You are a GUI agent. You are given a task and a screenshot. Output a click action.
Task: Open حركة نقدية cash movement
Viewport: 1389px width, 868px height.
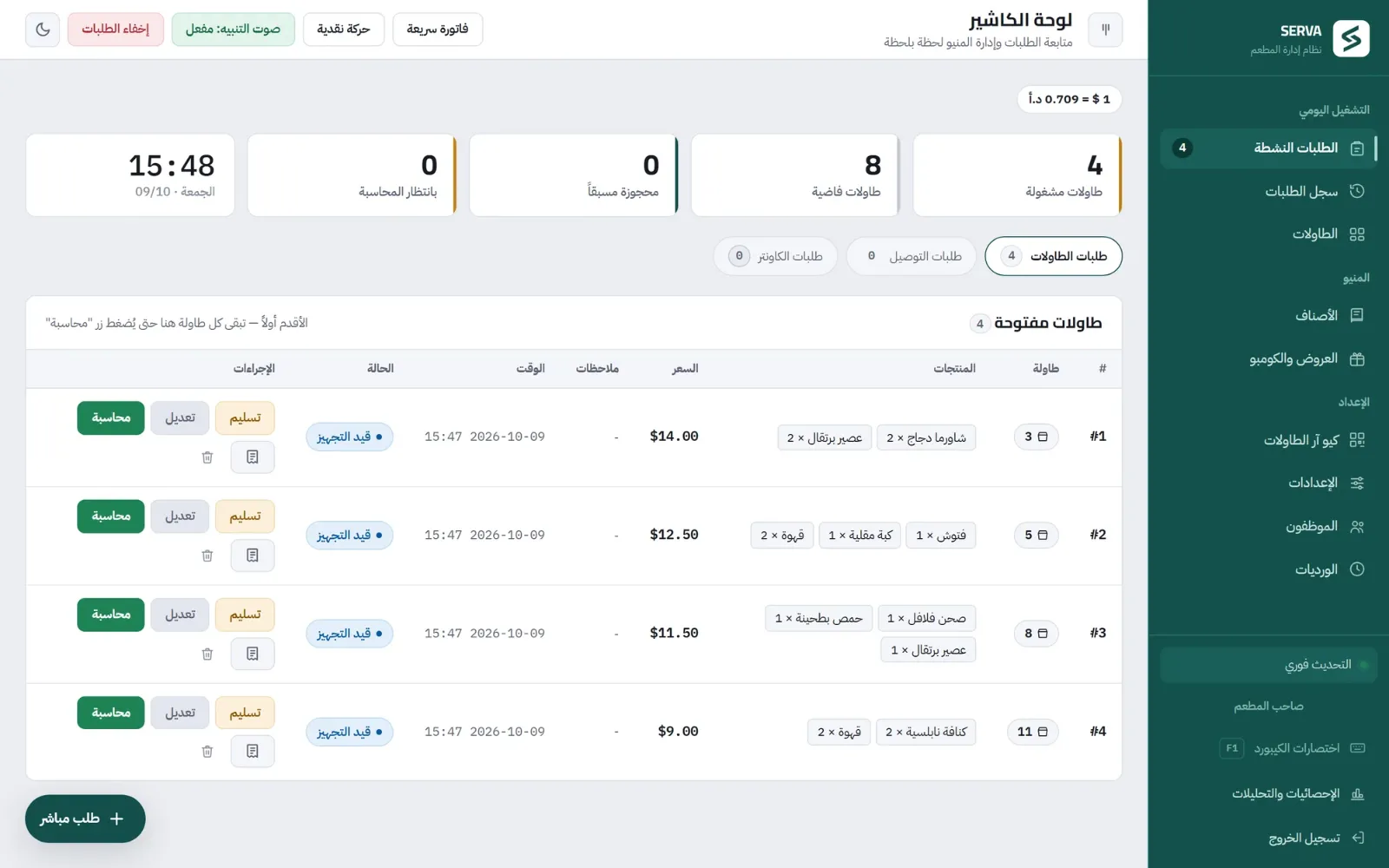(x=344, y=30)
